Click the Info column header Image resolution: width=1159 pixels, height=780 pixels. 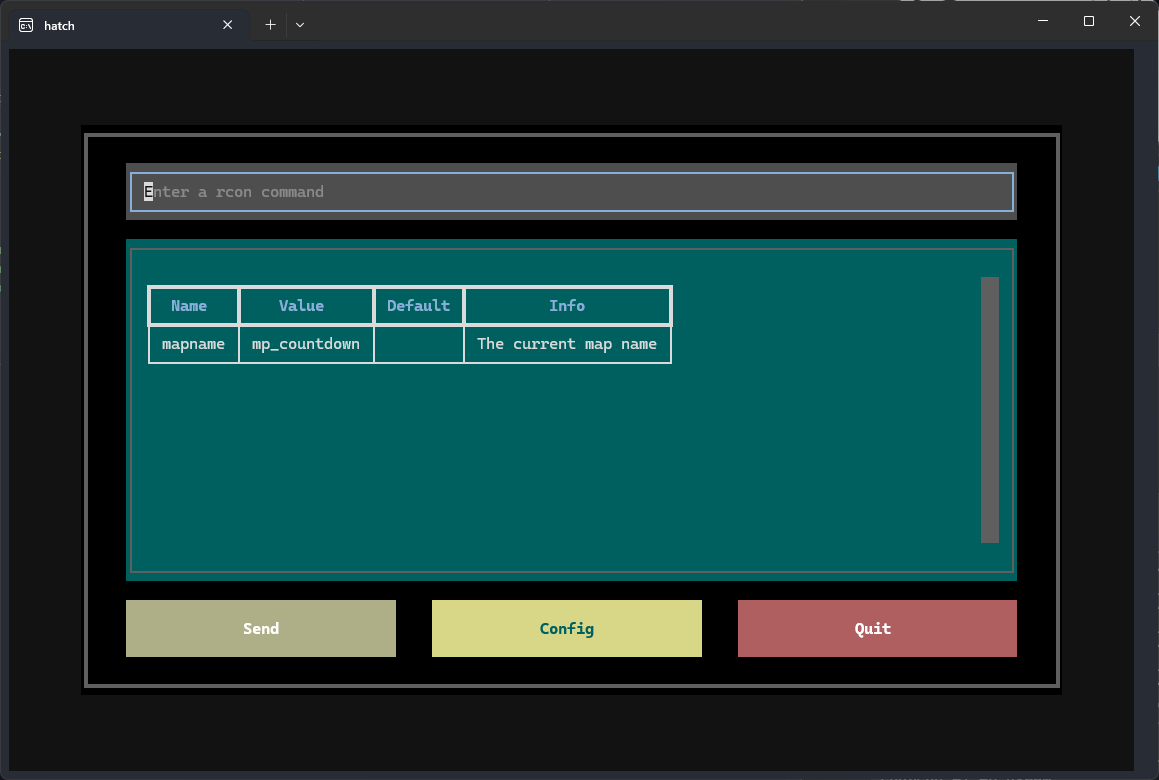(x=567, y=306)
